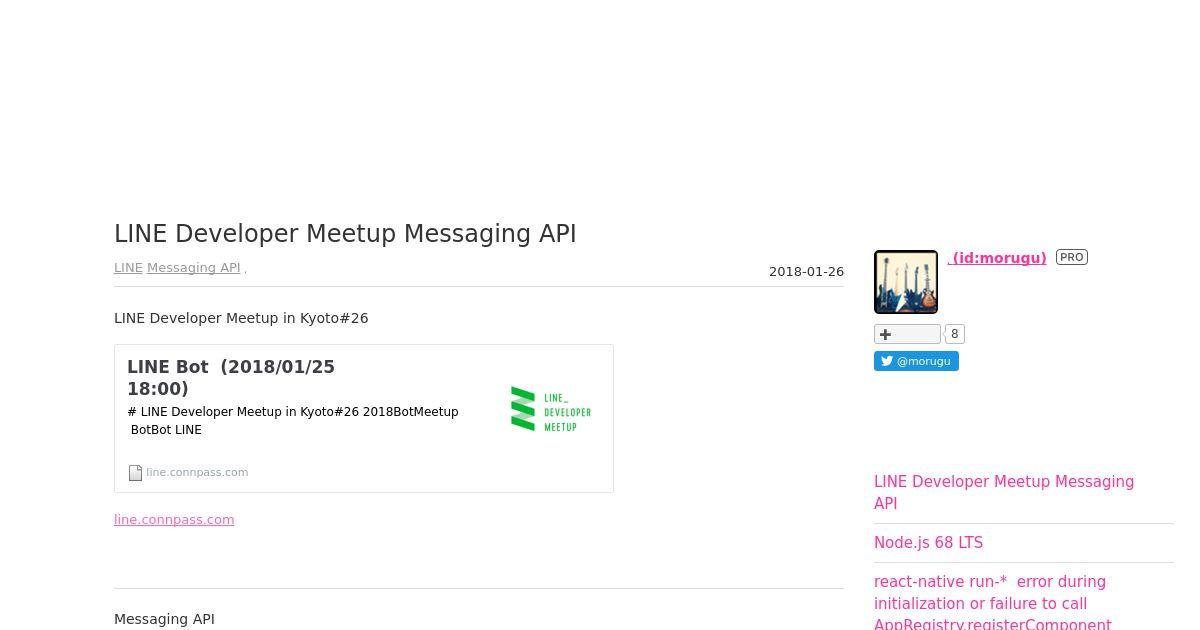Image resolution: width=1200 pixels, height=630 pixels.
Task: Open the sidebar LINE Developer Meetup Messaging API entry
Action: point(1004,493)
